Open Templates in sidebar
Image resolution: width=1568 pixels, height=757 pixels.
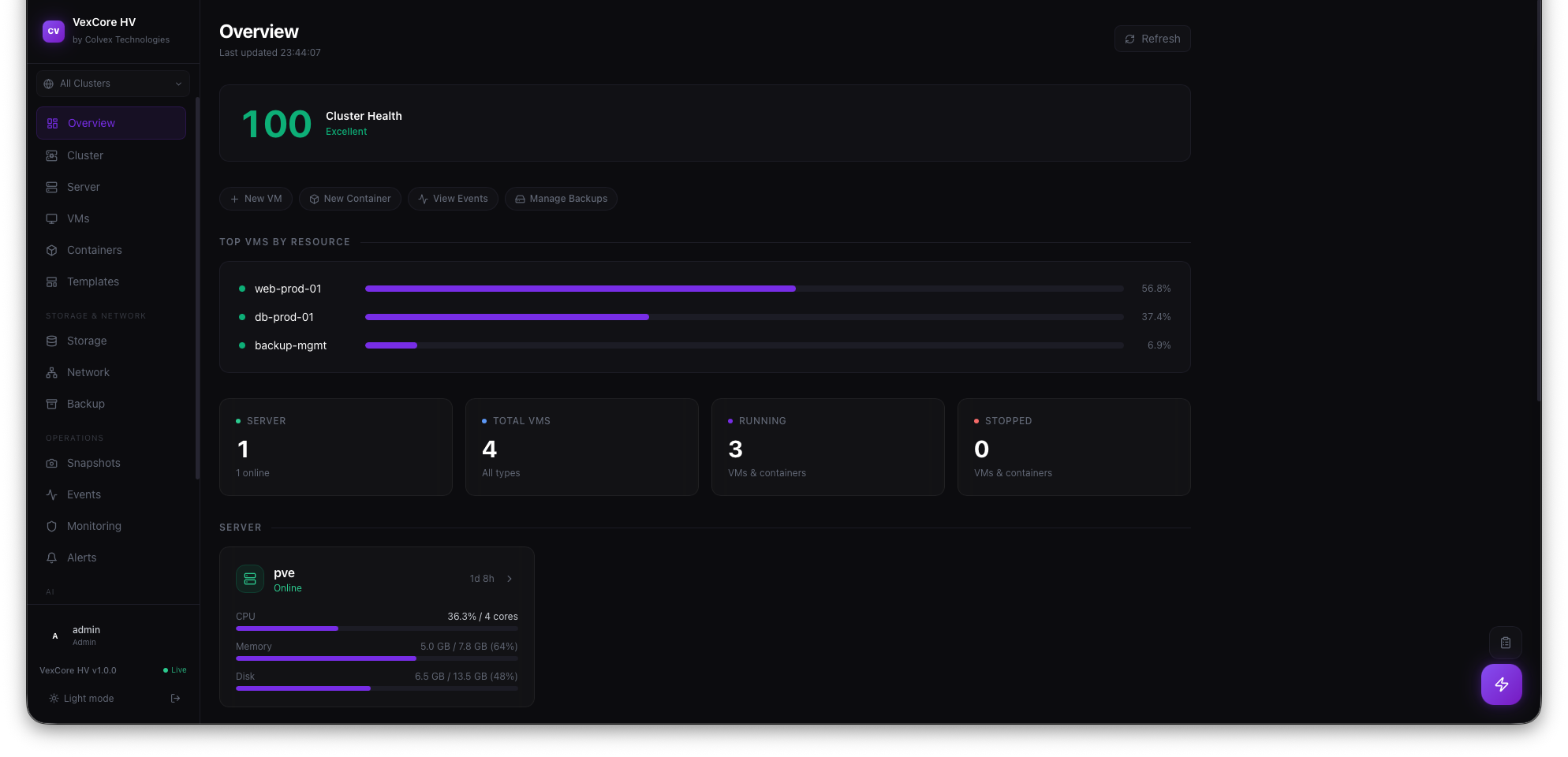[x=111, y=282]
